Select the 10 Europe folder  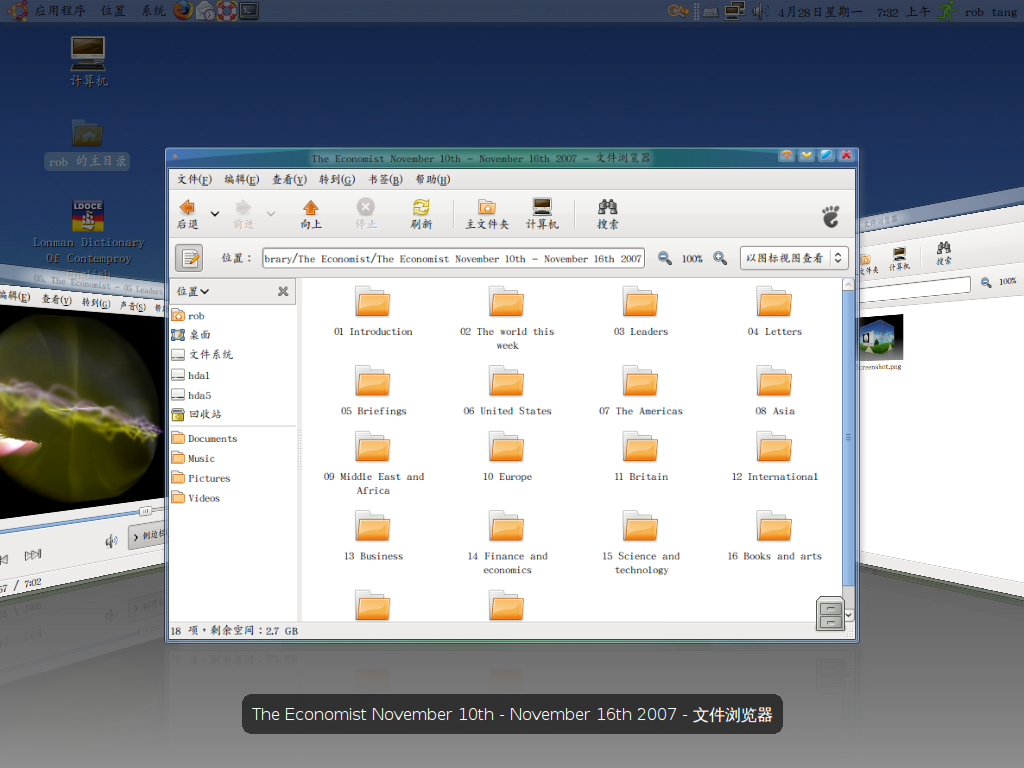tap(507, 457)
